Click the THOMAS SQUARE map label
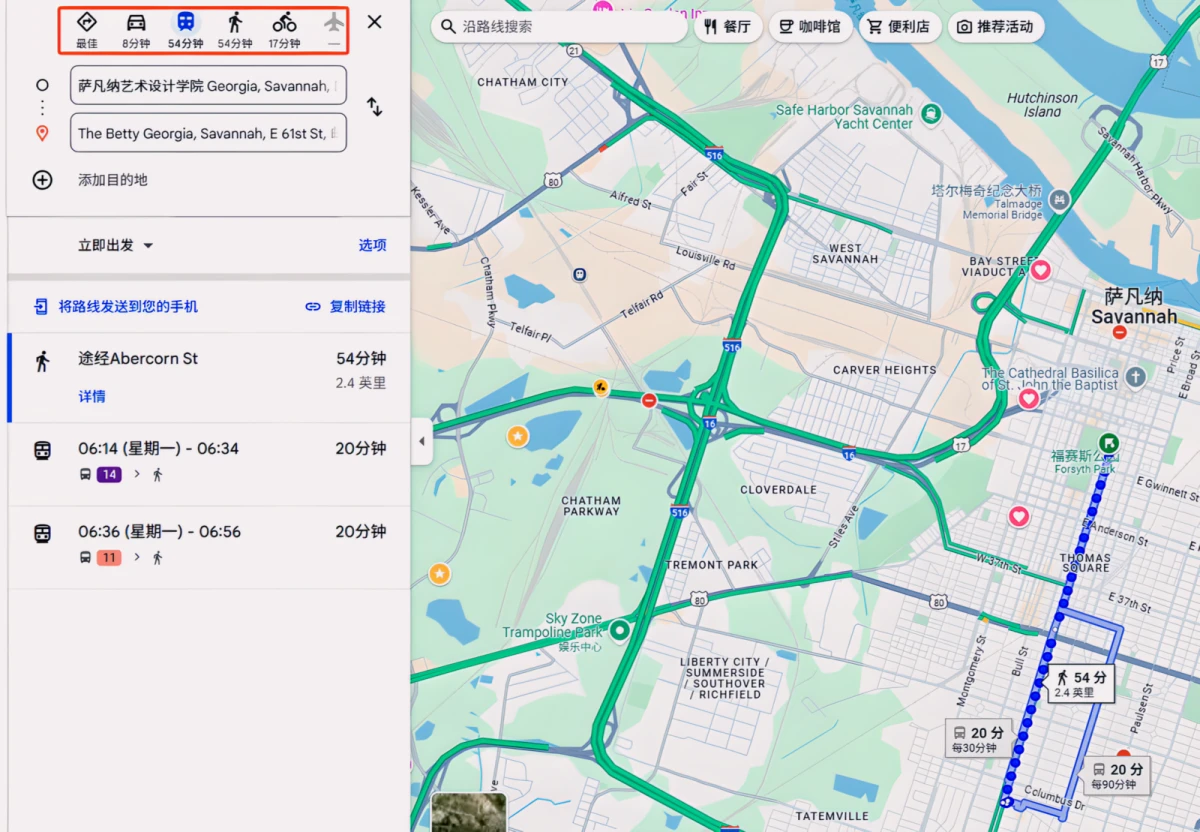1200x832 pixels. click(x=1085, y=562)
